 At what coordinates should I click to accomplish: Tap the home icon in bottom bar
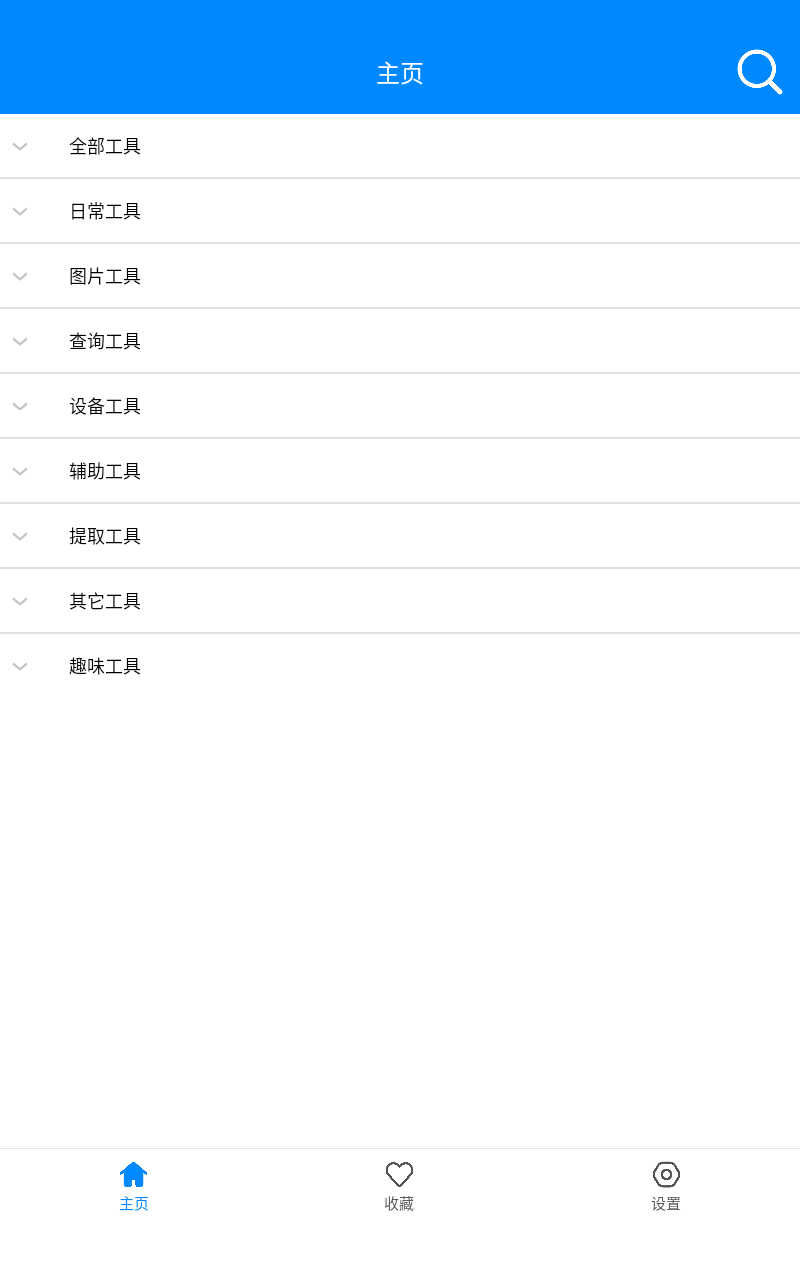pyautogui.click(x=133, y=1174)
